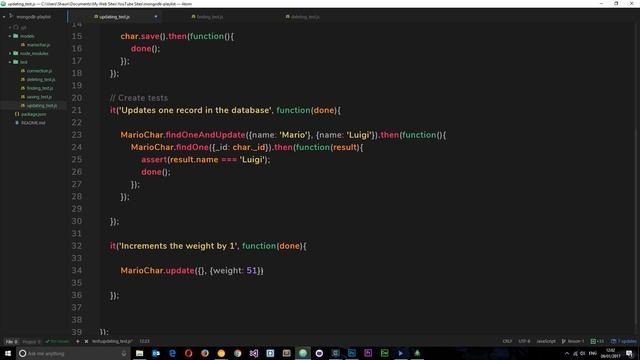The image size is (640, 360).
Task: Click the cursor position indicator in status bar
Action: point(144,342)
